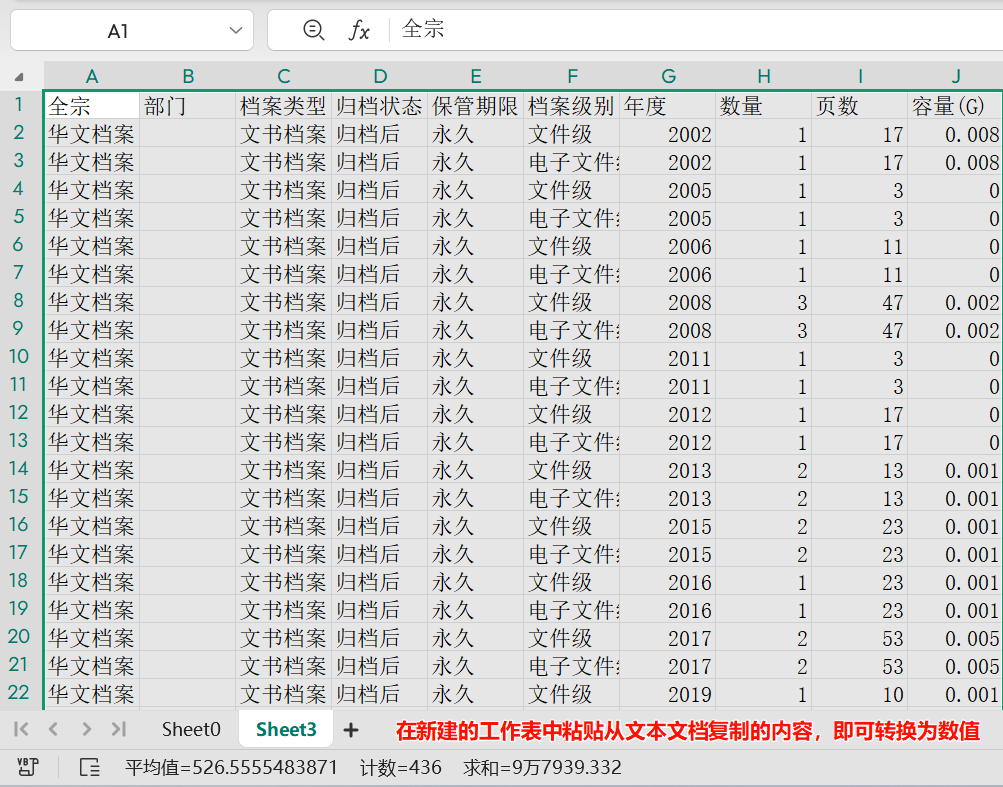Switch to the Sheet0 tab
This screenshot has width=1003, height=787.
pos(191,730)
